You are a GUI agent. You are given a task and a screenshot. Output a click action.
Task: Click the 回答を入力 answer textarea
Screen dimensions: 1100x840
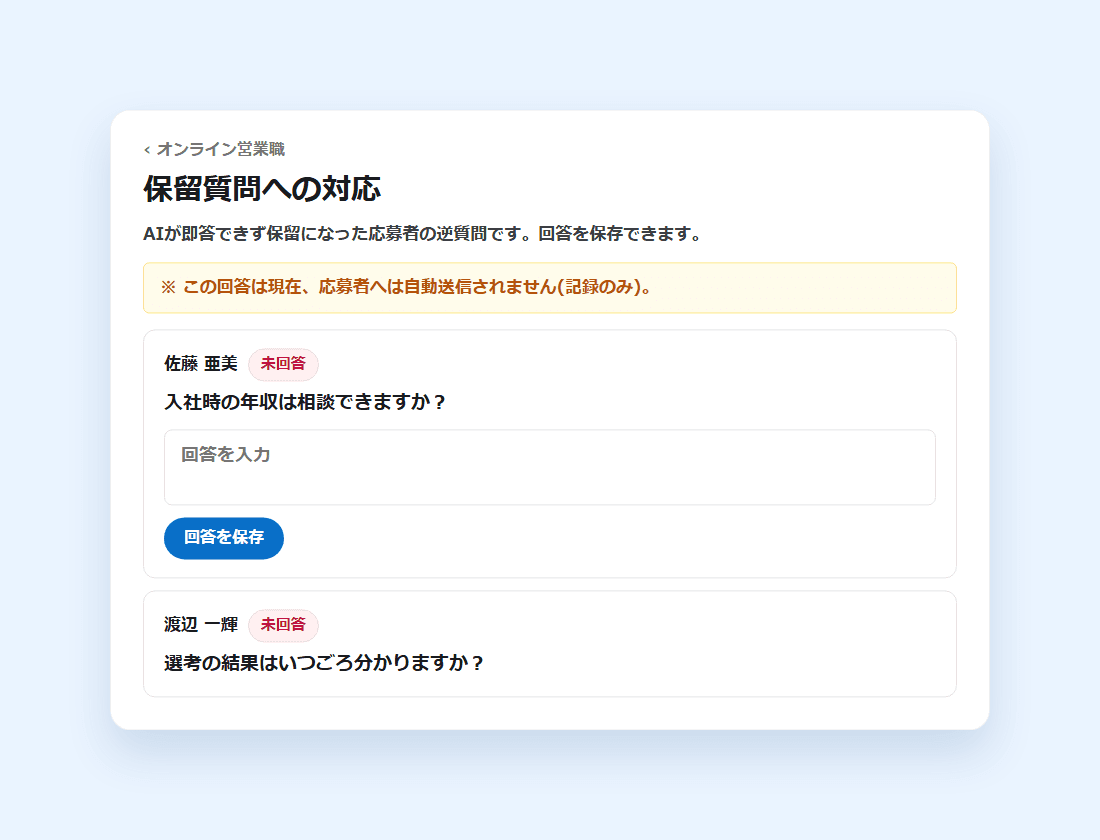pos(550,467)
